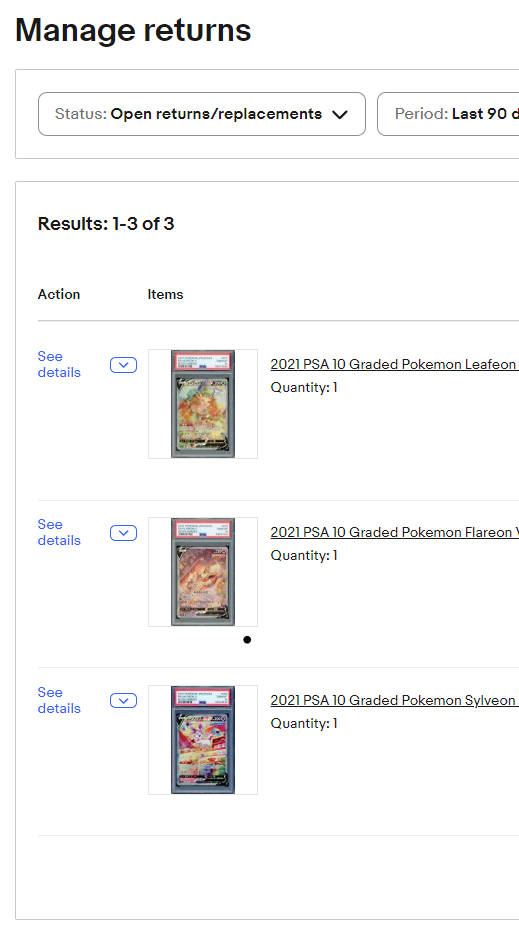Open the 2021 PSA 10 Graded Pokemon Leafeon listing
The width and height of the screenshot is (519, 932).
(x=394, y=364)
